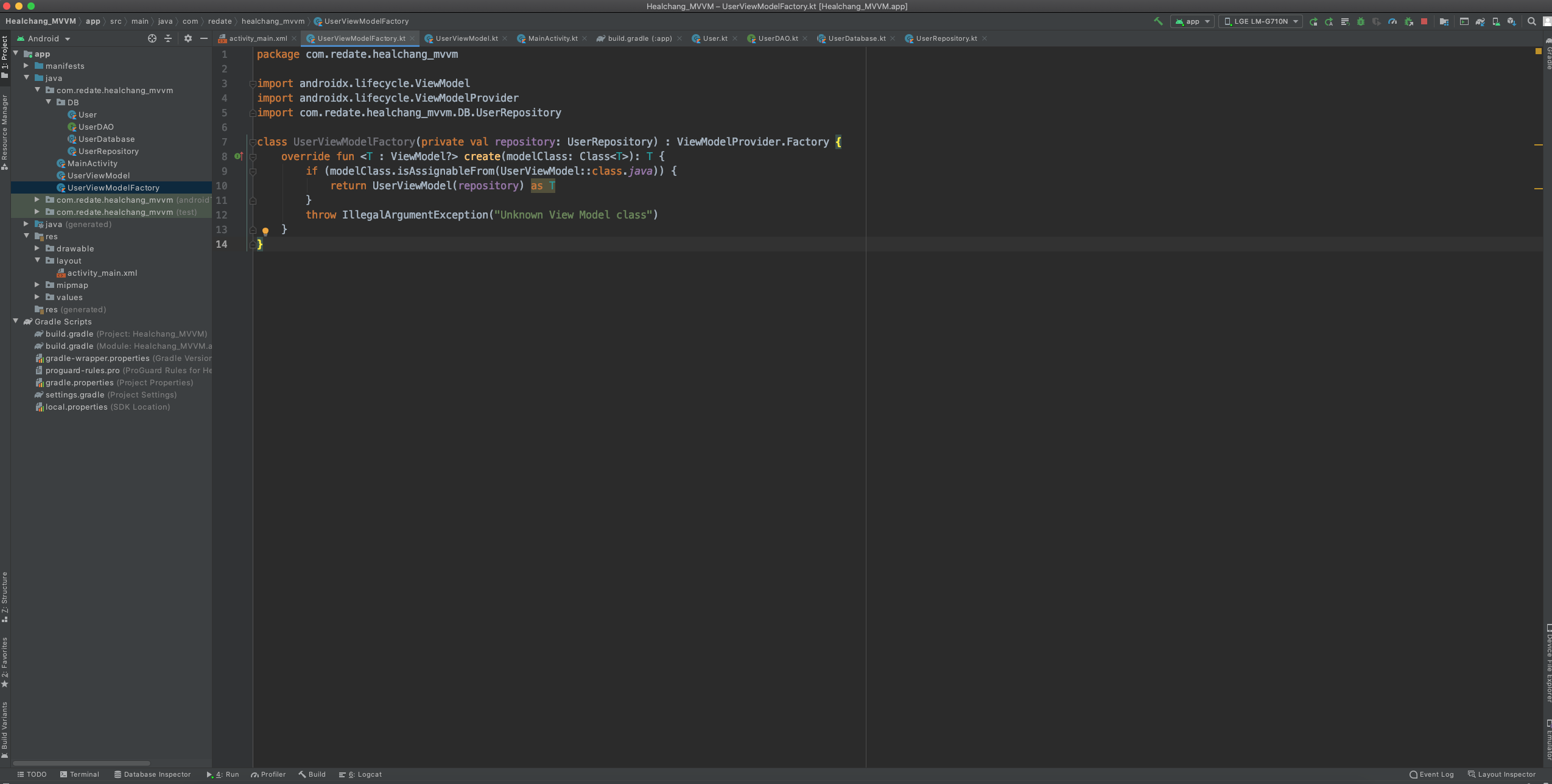Viewport: 1552px width, 784px height.
Task: Collapse the DB package folder
Action: click(x=49, y=102)
